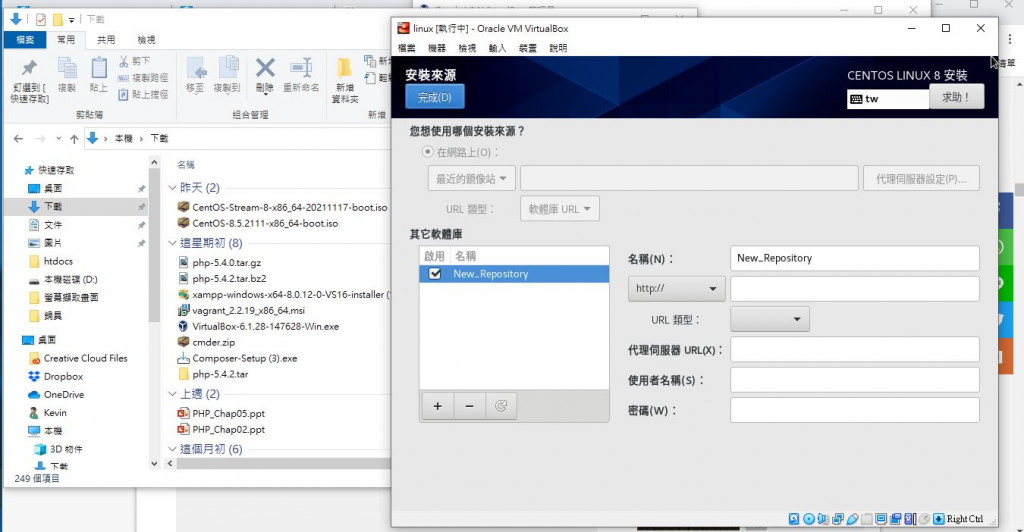Image resolution: width=1024 pixels, height=532 pixels.
Task: Open the Input menu in VirtualBox window
Action: tap(498, 48)
